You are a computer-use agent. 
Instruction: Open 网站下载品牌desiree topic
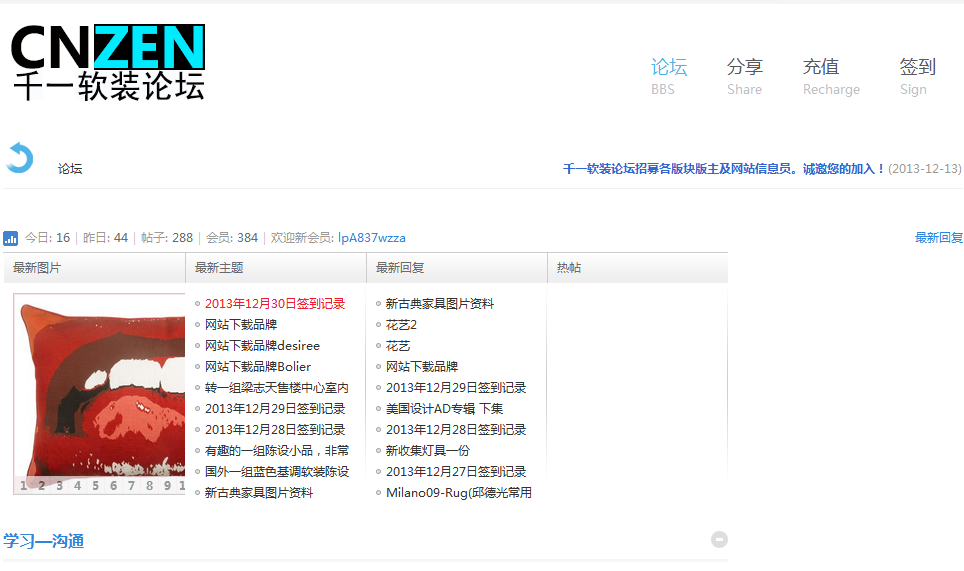pyautogui.click(x=263, y=345)
